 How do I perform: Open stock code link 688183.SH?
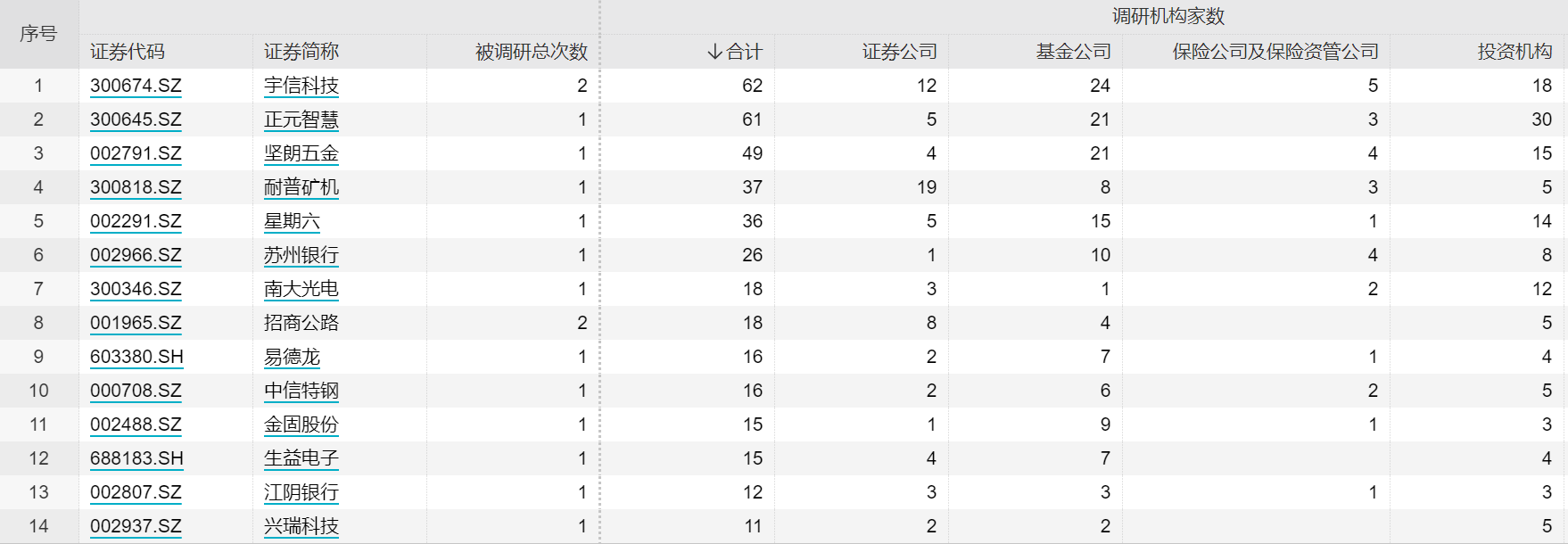coord(136,458)
